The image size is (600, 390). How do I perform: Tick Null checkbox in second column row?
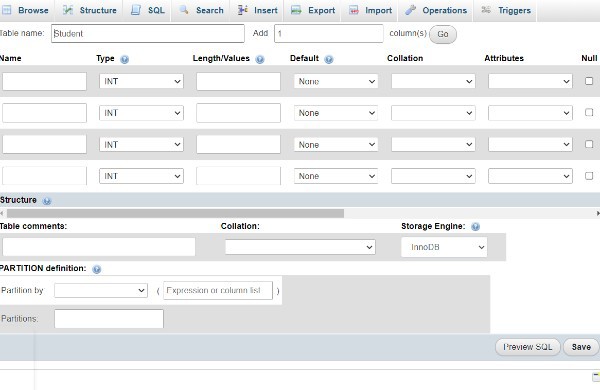(589, 113)
